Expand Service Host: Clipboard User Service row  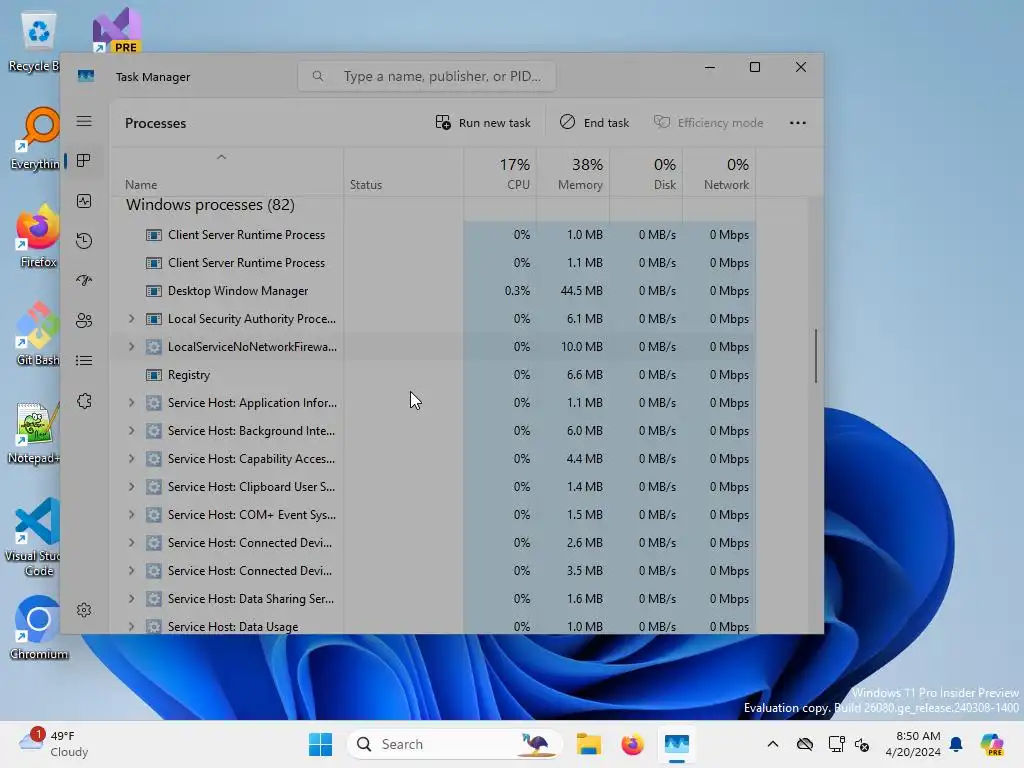(x=131, y=487)
